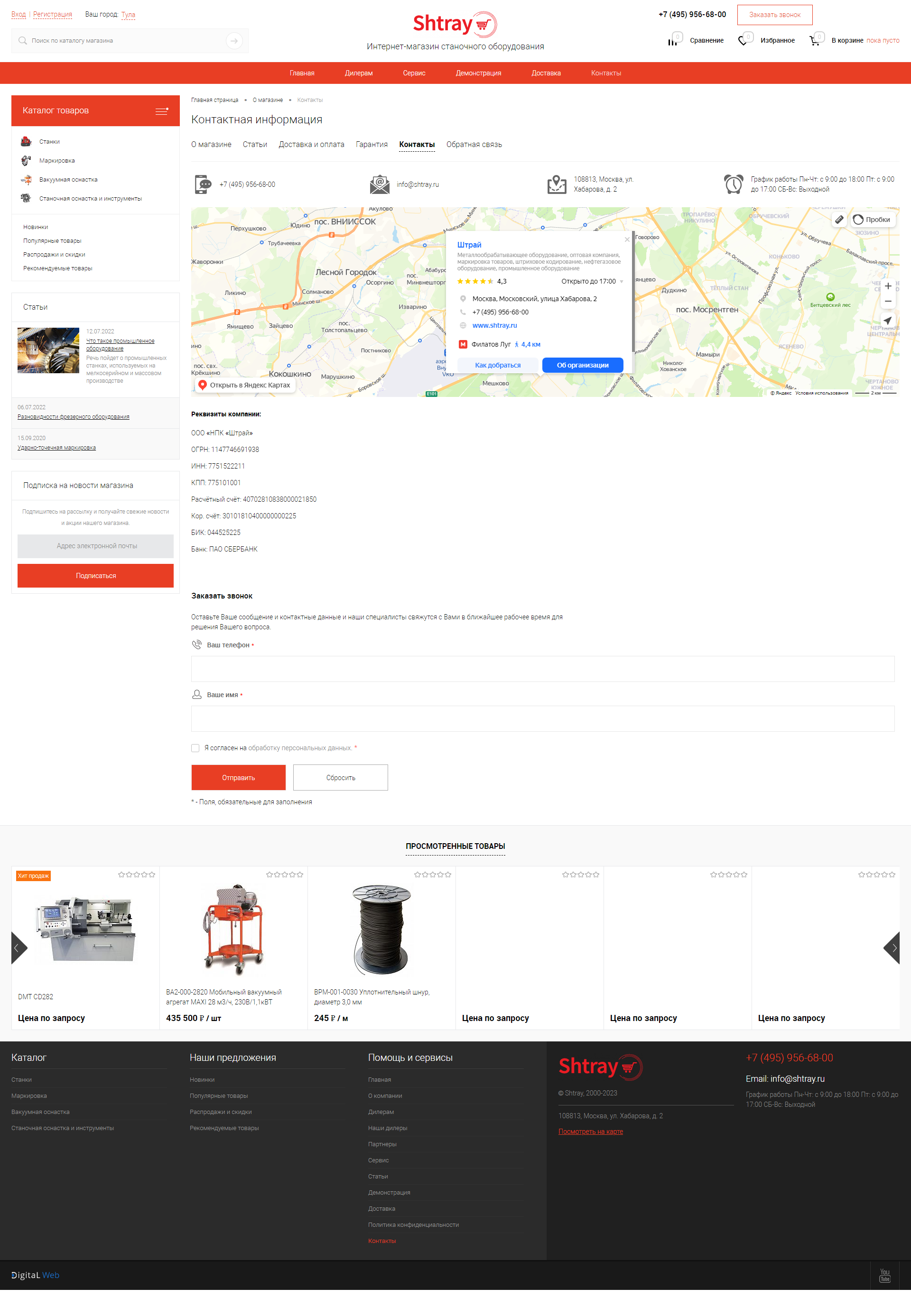Click Как добраться in map popup

pos(497,365)
